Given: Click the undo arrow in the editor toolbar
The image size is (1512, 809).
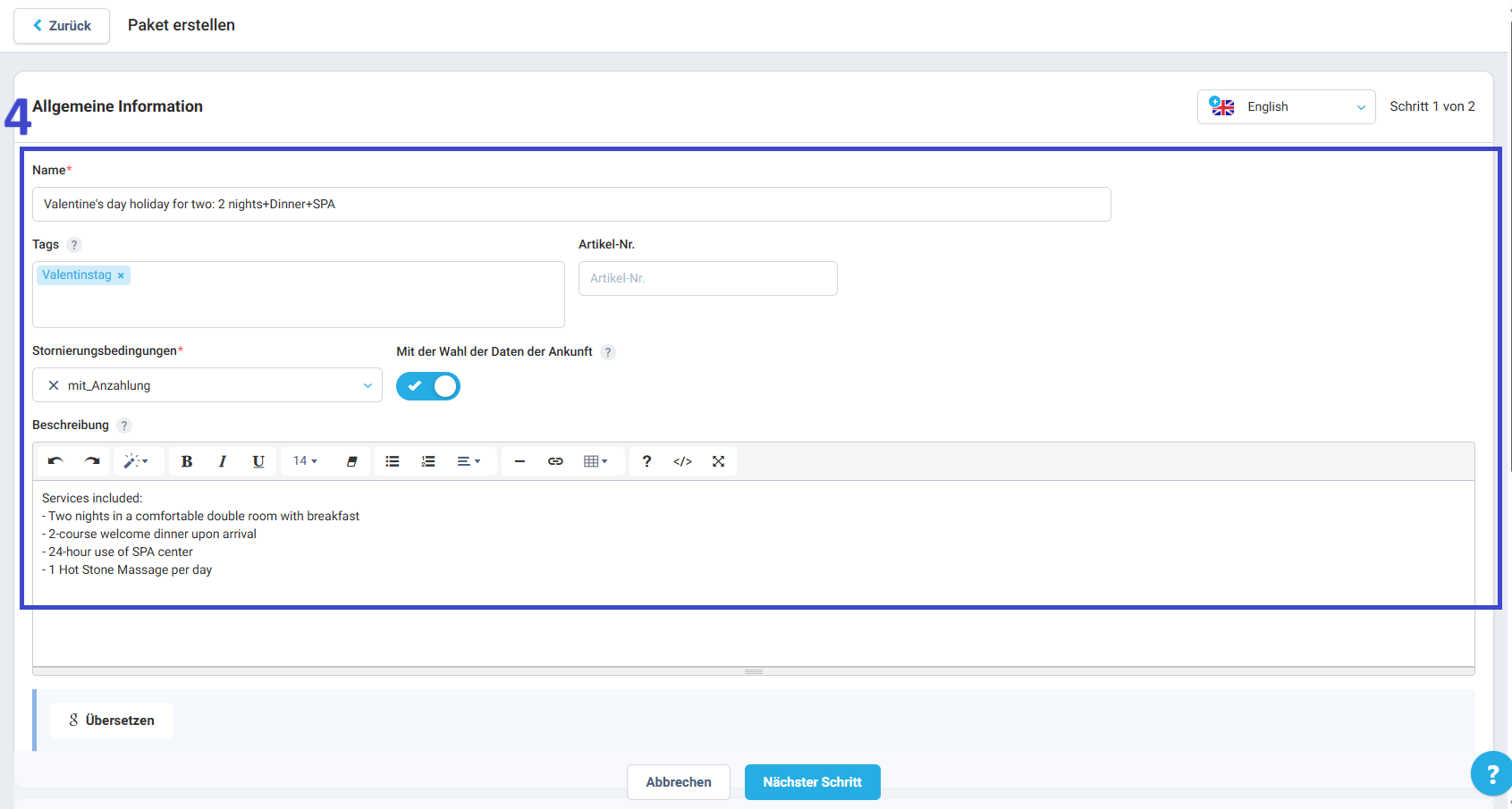Looking at the screenshot, I should (x=55, y=461).
